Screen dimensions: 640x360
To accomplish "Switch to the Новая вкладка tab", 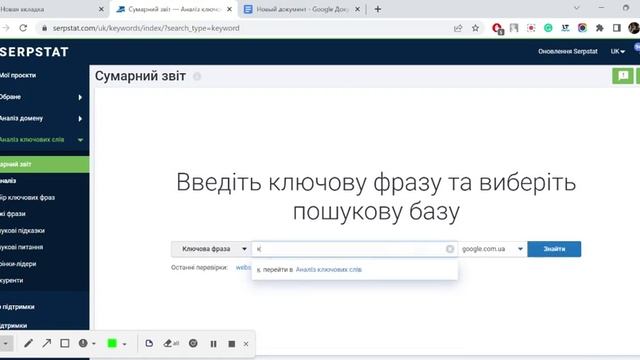I will tap(49, 9).
